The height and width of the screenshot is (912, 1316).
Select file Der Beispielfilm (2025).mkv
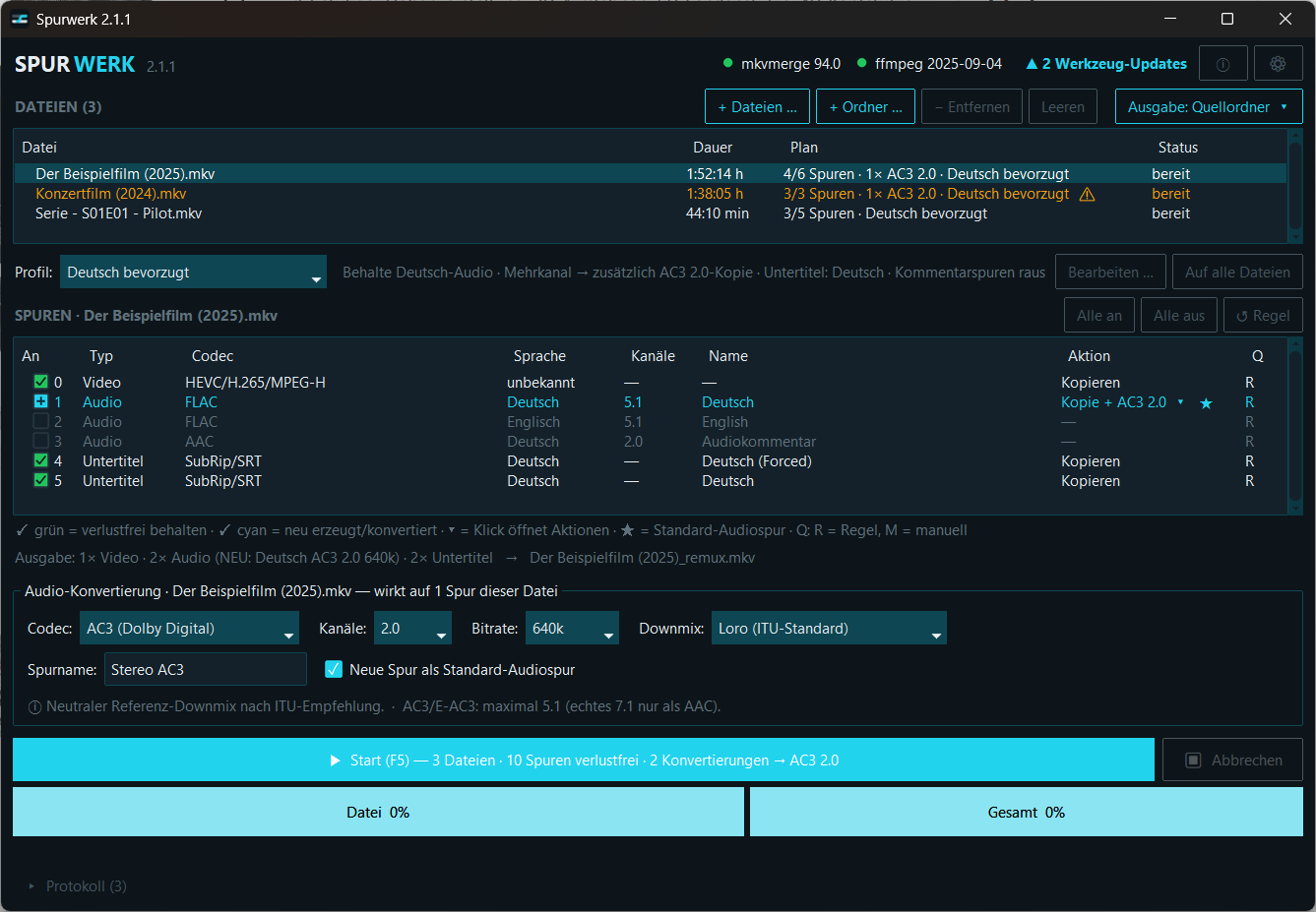(651, 174)
